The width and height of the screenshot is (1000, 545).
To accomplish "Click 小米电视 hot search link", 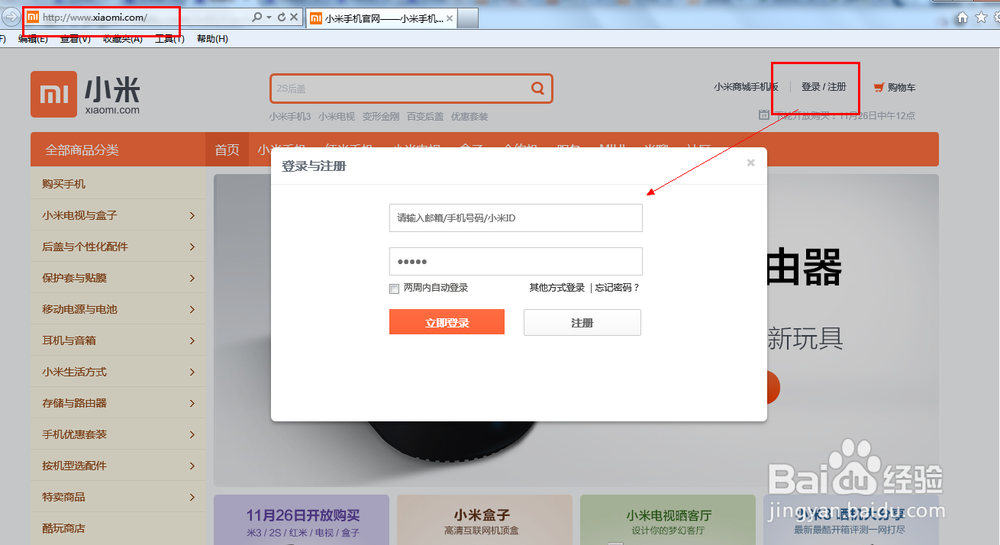I will 336,117.
